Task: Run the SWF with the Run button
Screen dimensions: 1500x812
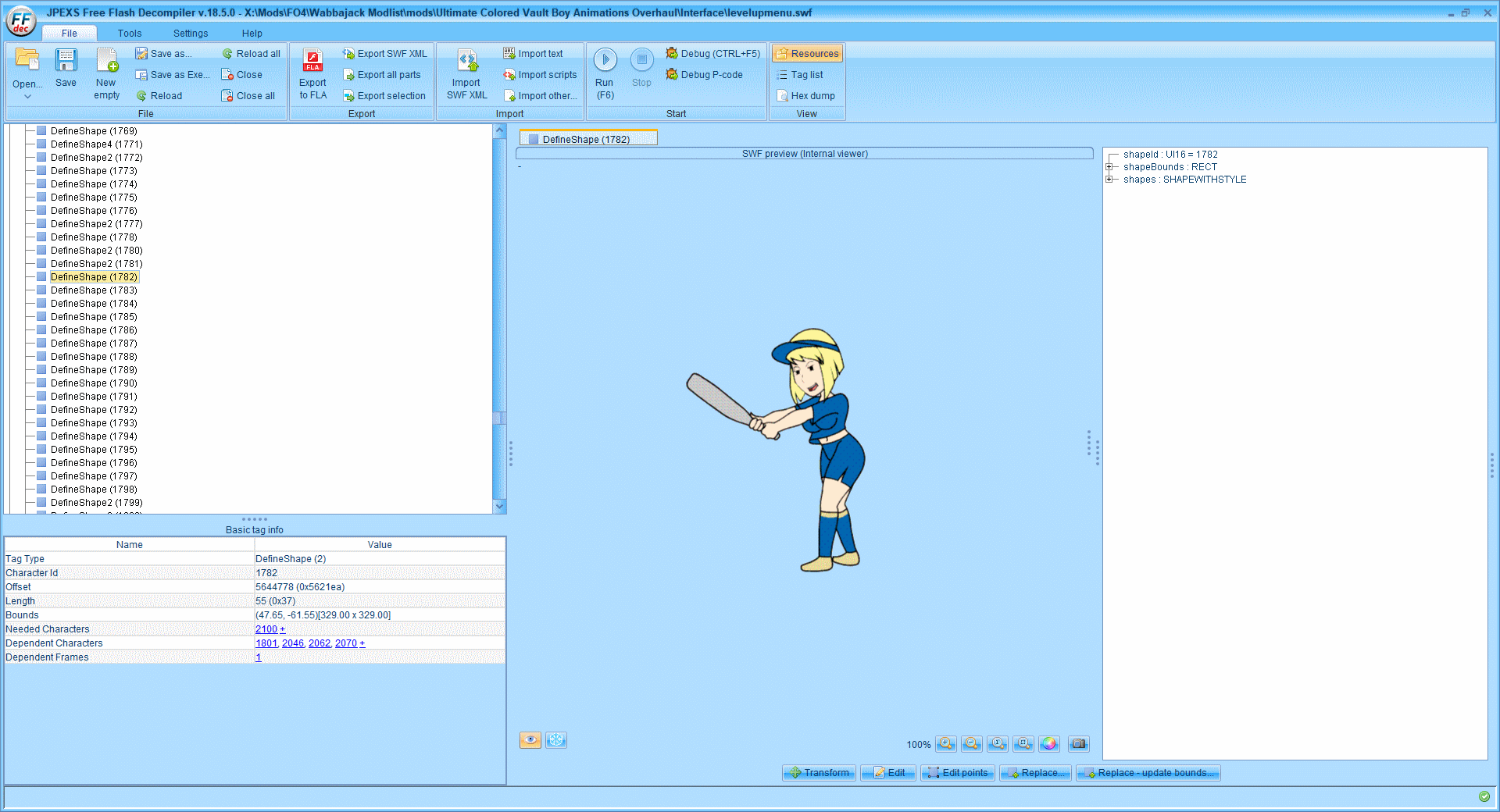Action: click(605, 60)
